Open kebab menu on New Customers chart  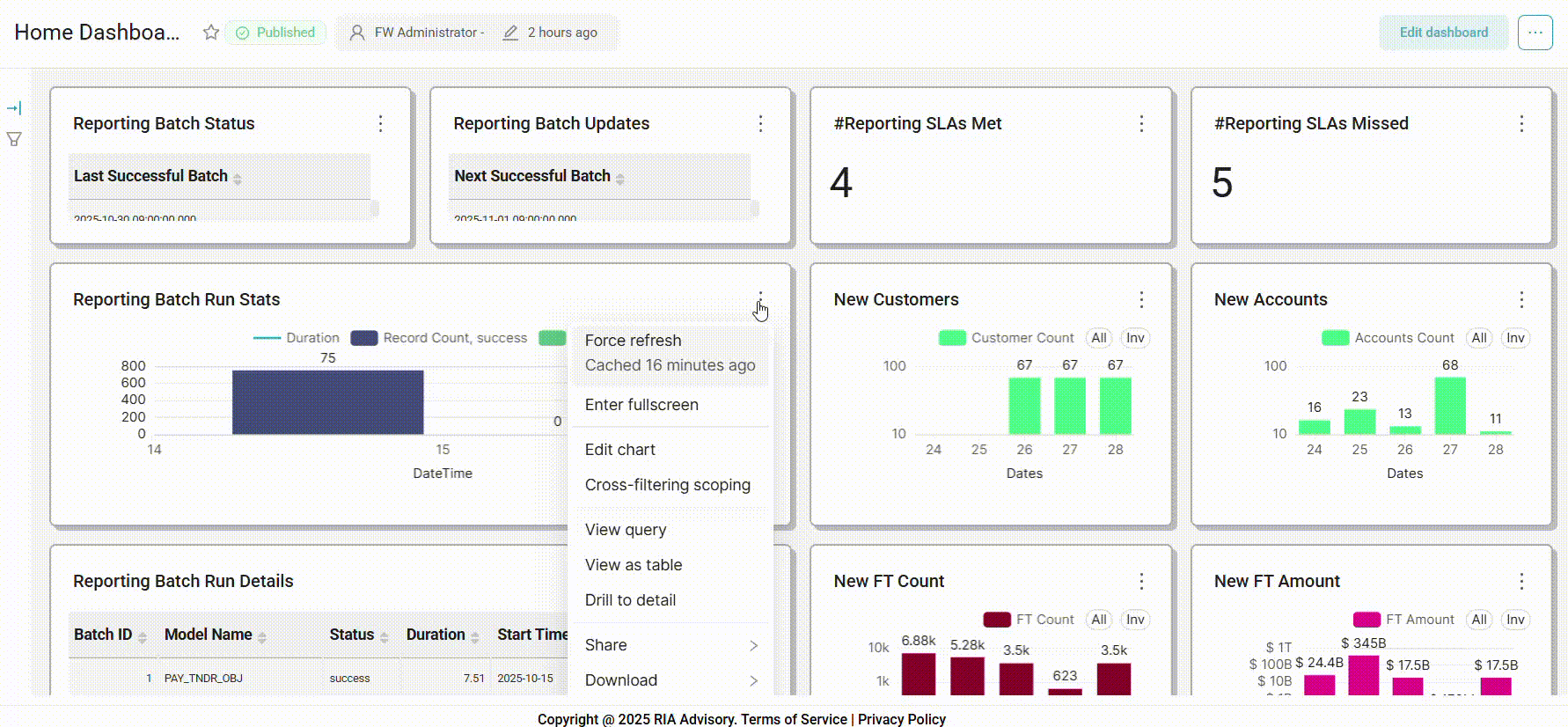(x=1141, y=300)
